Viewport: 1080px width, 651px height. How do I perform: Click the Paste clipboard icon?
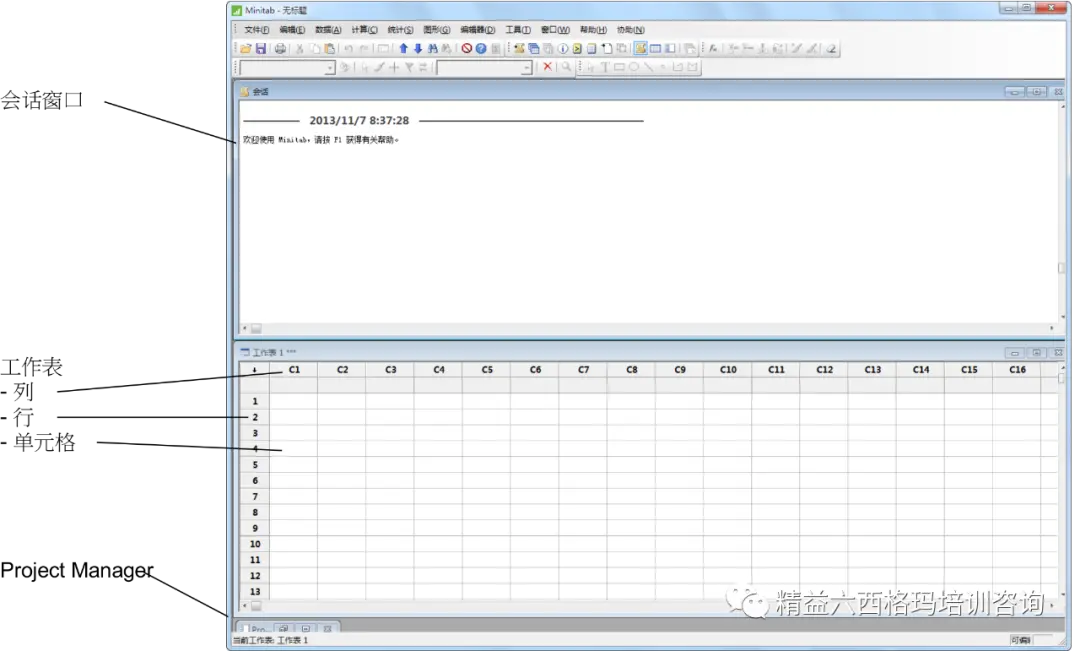(x=330, y=48)
